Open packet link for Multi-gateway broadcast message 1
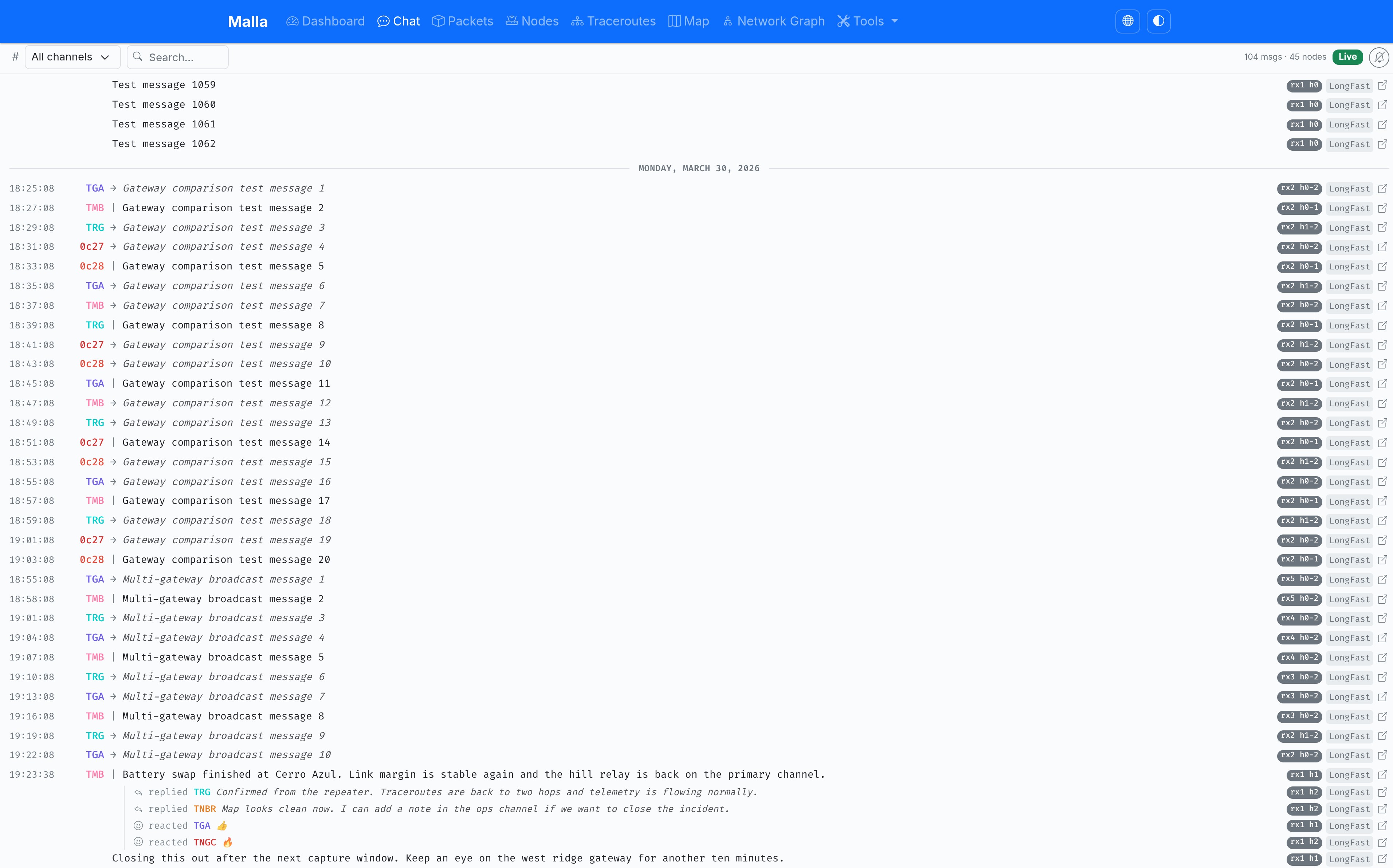 [x=1383, y=579]
